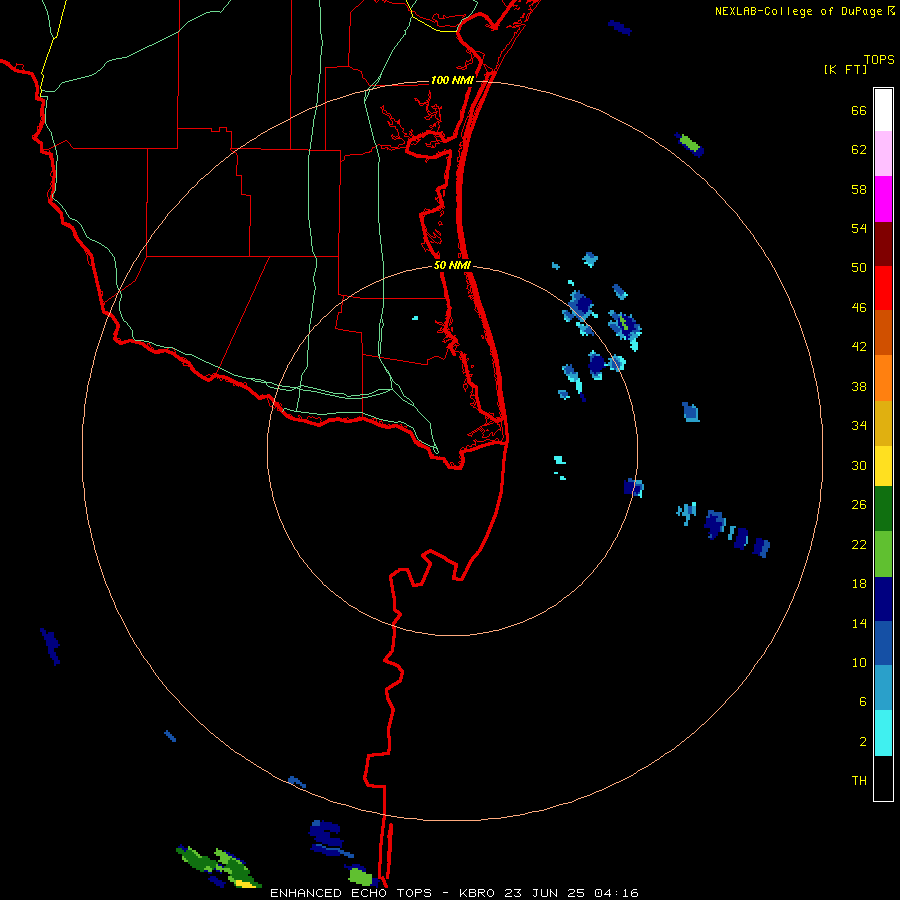Click the 04:16 timestamp text
The width and height of the screenshot is (900, 900).
(617, 893)
